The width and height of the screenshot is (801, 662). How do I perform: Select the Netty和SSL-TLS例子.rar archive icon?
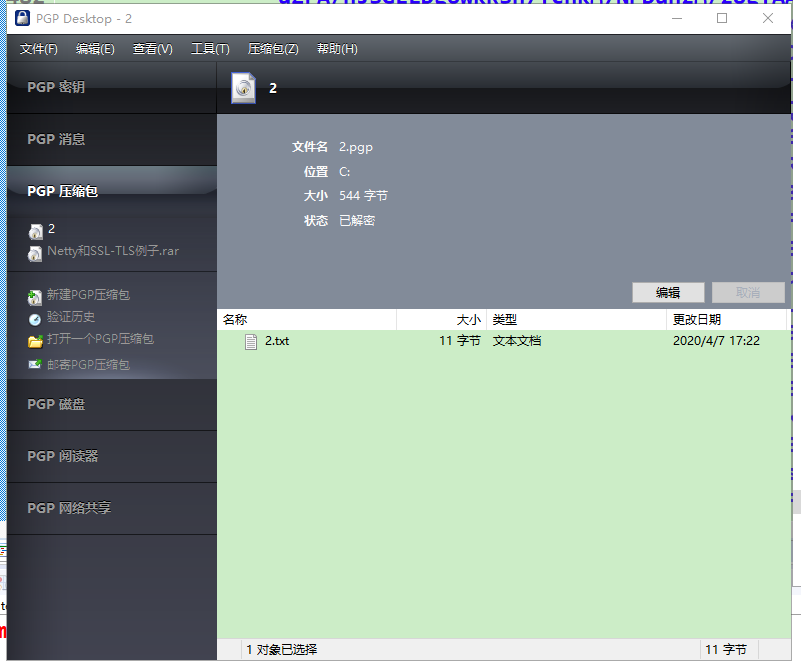(x=36, y=251)
